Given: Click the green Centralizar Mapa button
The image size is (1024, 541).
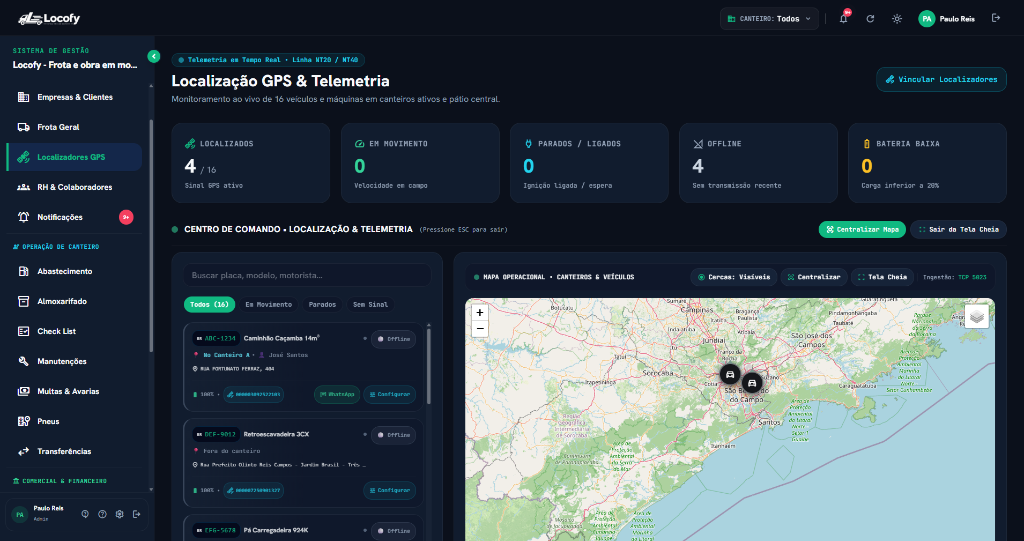Looking at the screenshot, I should click(862, 229).
